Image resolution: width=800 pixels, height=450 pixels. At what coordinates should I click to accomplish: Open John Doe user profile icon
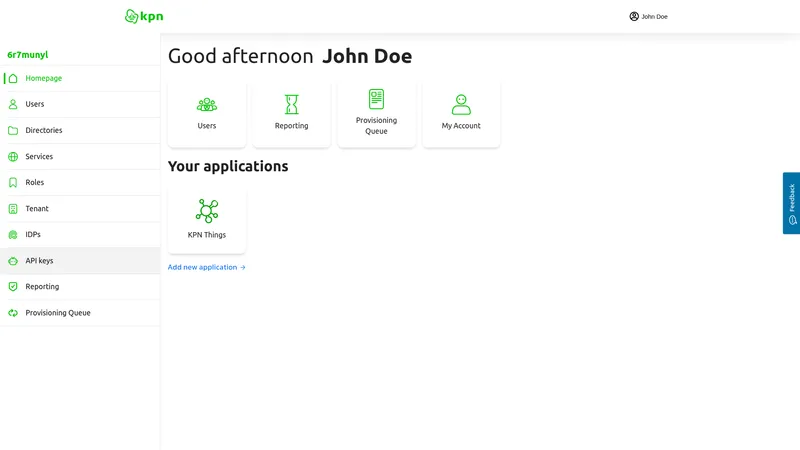[x=634, y=16]
